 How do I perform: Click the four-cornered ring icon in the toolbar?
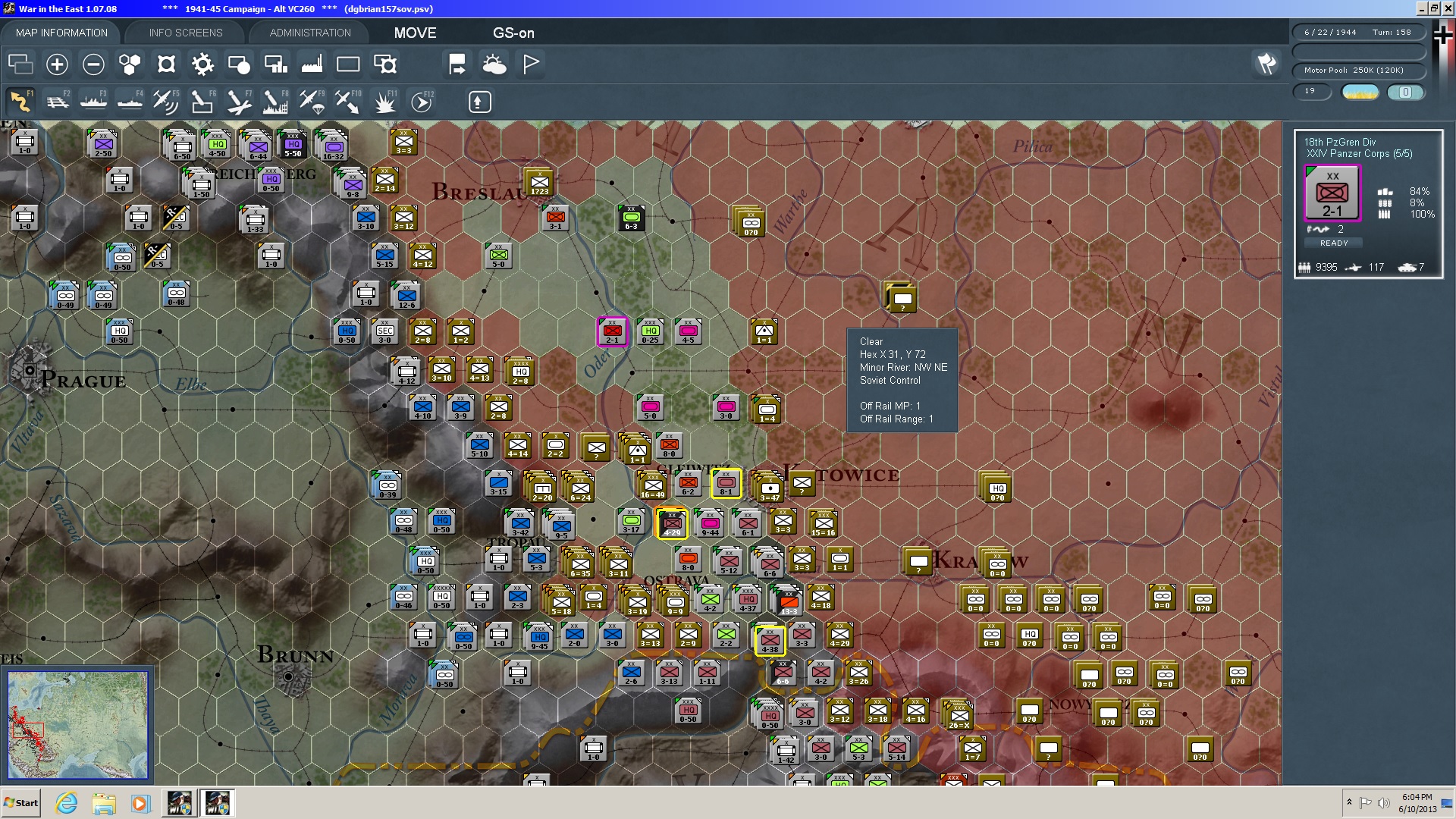click(x=166, y=64)
